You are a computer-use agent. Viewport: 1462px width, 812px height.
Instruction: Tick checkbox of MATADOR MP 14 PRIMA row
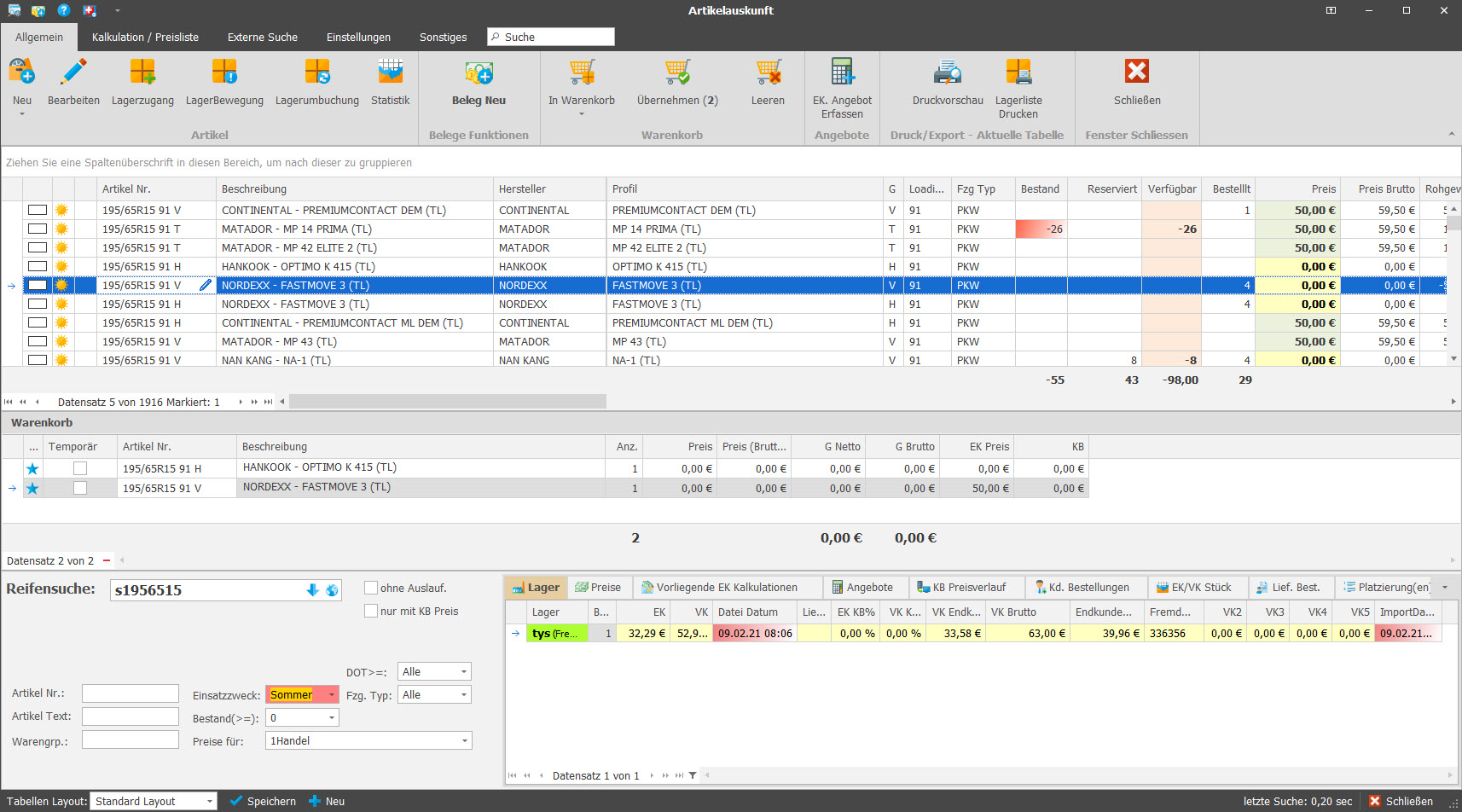38,229
